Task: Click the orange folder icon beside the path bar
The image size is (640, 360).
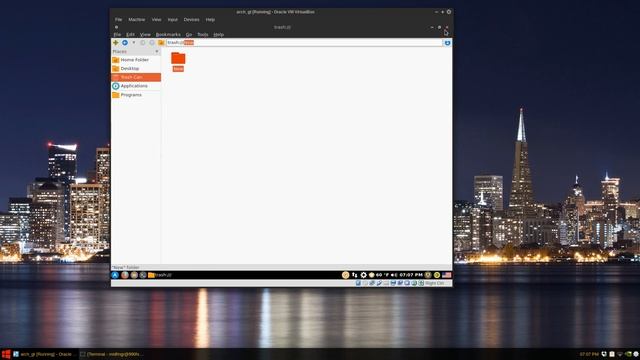Action: point(161,42)
